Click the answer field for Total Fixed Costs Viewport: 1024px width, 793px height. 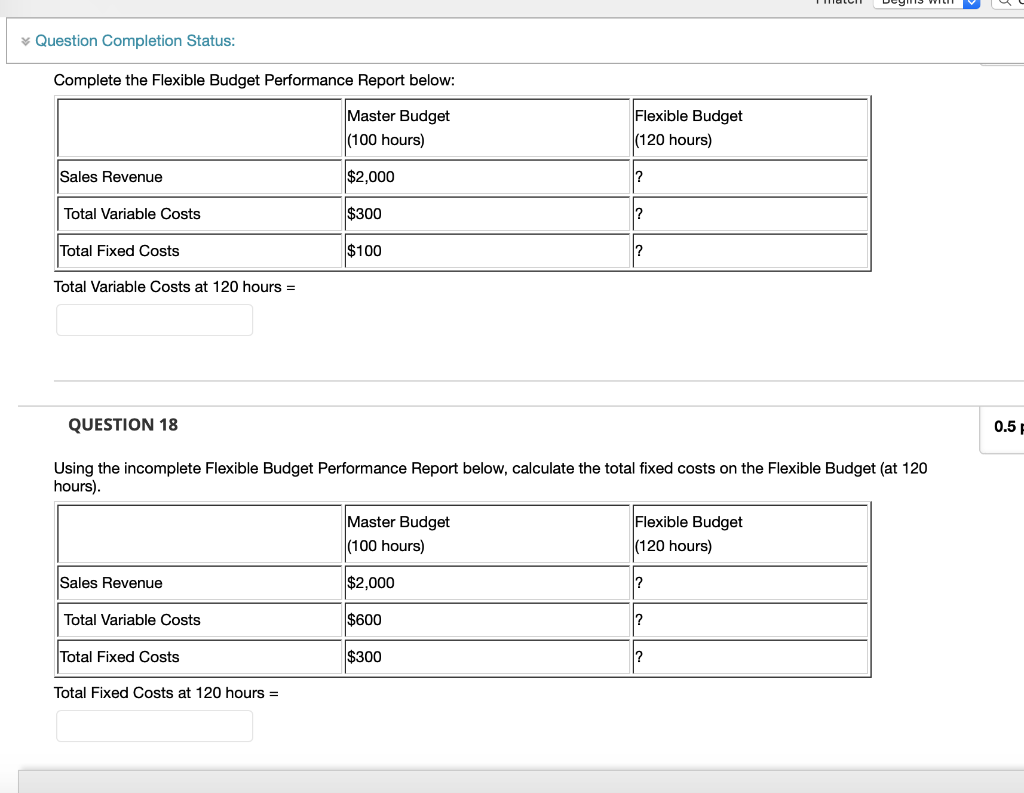(154, 725)
